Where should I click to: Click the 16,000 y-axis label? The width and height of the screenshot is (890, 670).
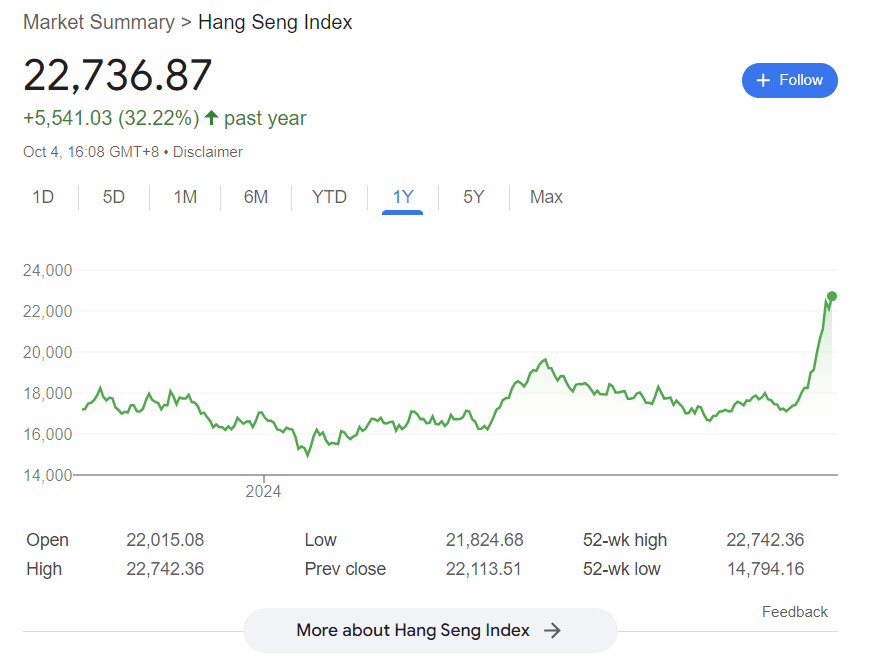[x=48, y=434]
